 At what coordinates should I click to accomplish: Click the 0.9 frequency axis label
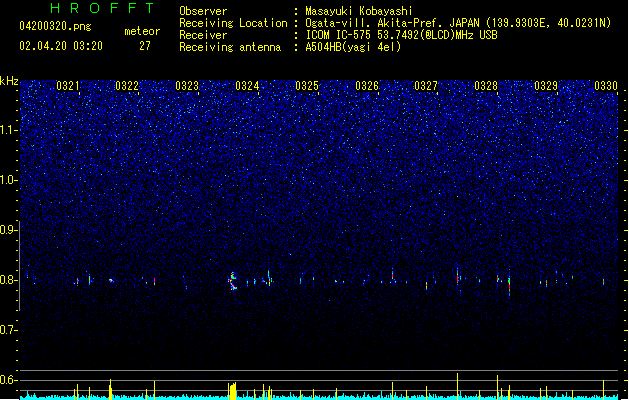(x=9, y=230)
